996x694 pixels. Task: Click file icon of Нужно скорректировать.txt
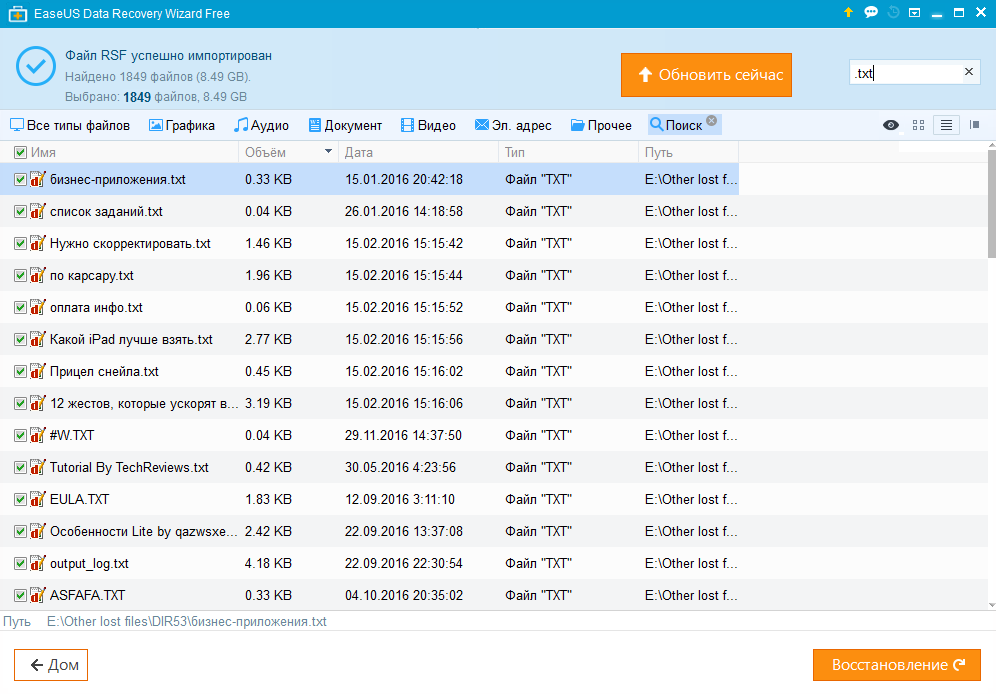(x=37, y=243)
